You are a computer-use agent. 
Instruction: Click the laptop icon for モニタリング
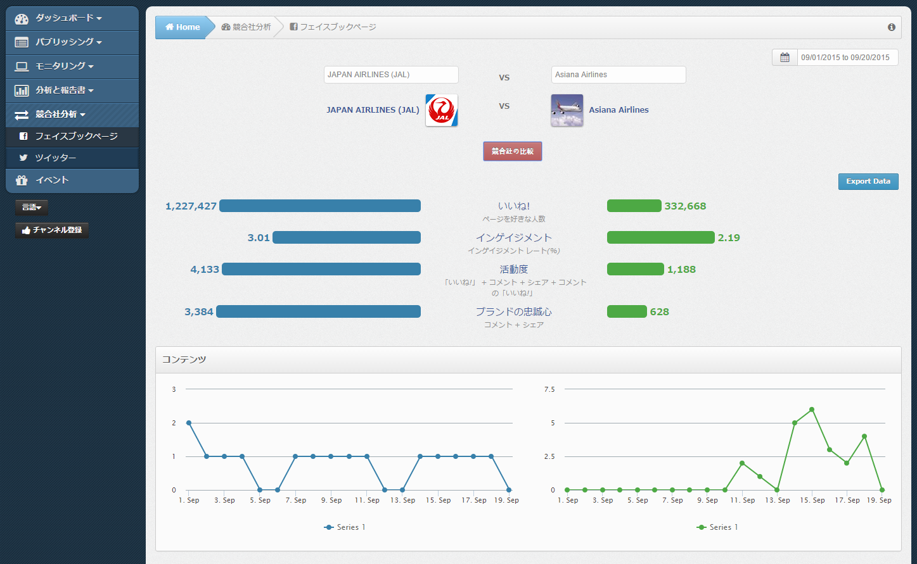point(22,66)
